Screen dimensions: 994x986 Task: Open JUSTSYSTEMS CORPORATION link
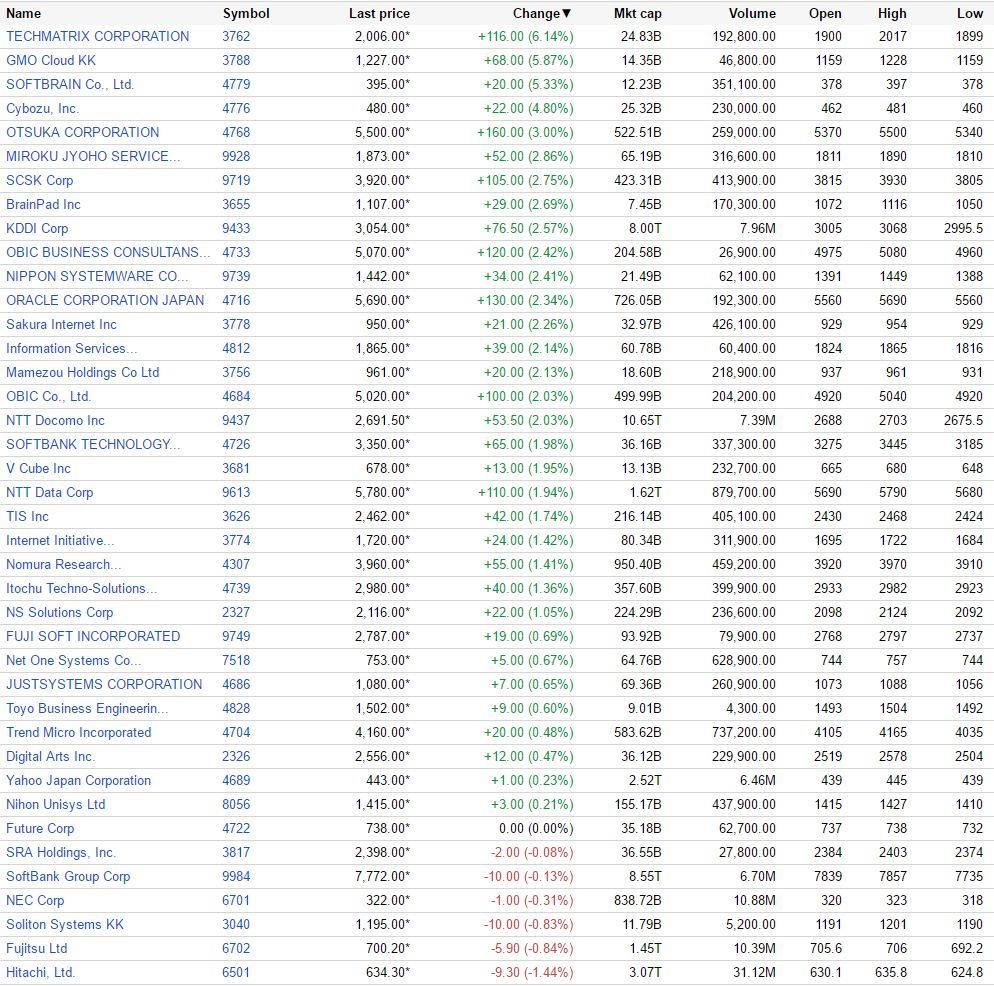104,685
